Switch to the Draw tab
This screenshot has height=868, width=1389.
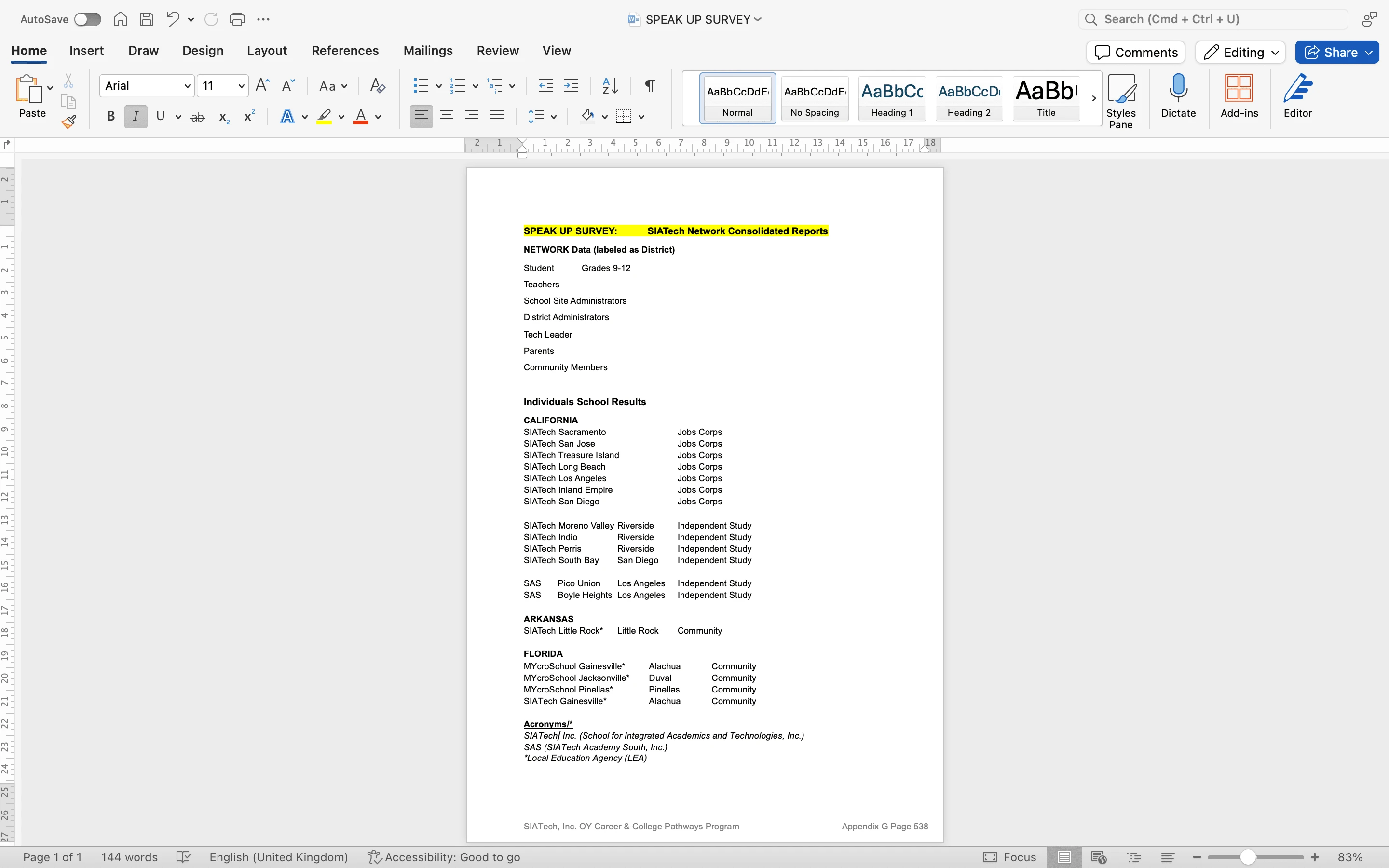point(144,51)
